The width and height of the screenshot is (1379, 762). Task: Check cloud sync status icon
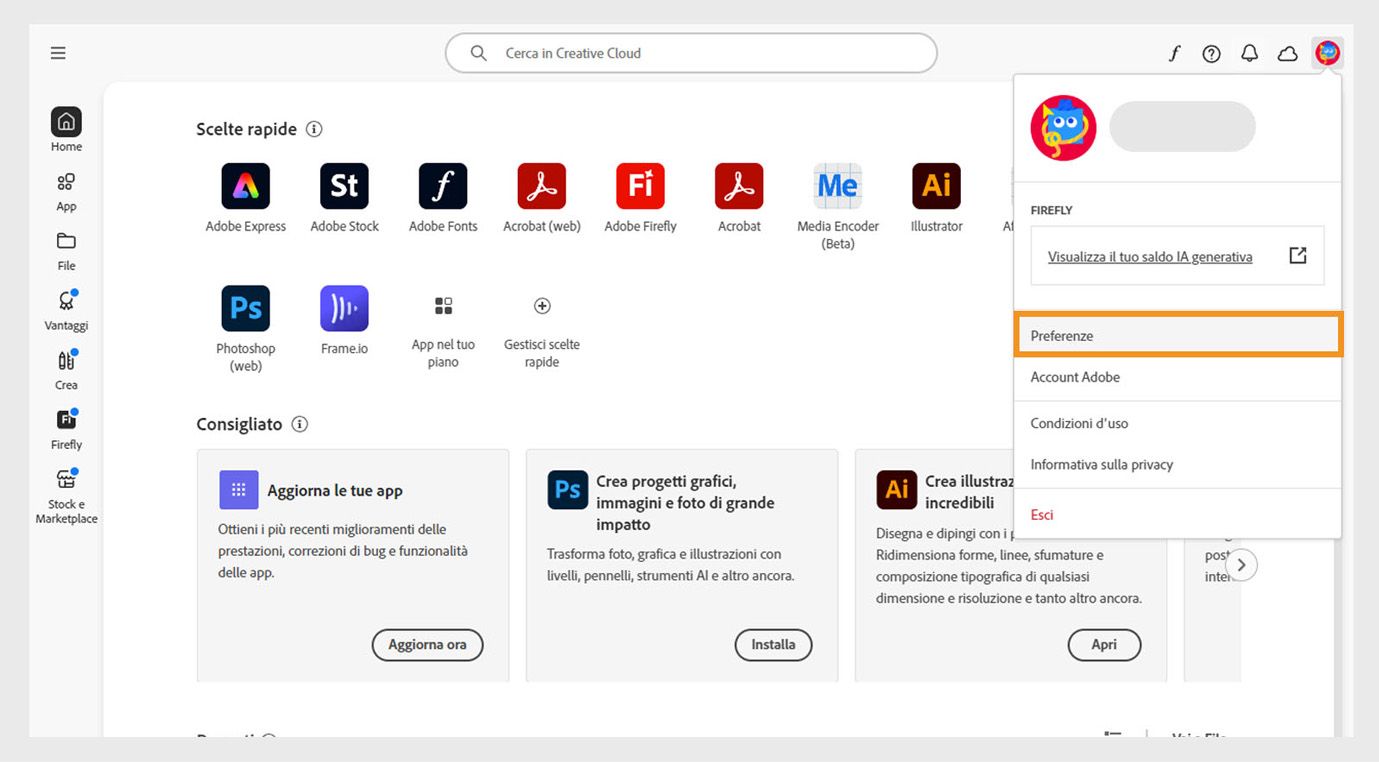pos(1288,54)
